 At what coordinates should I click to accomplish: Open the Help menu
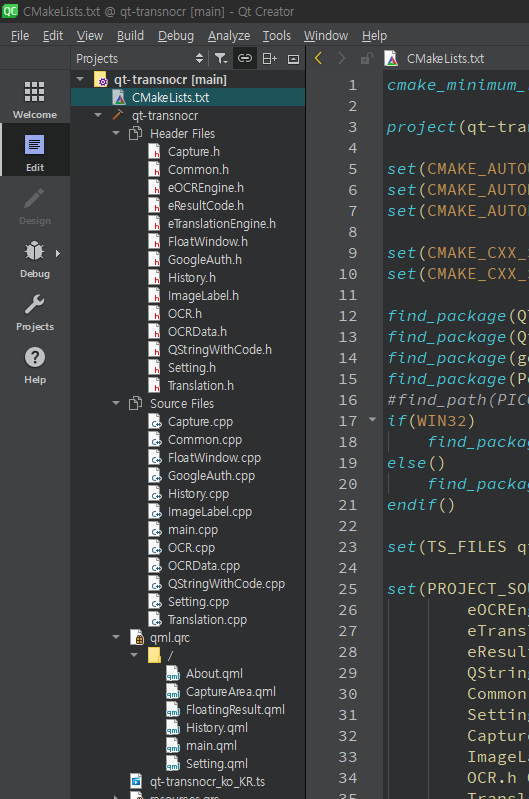coord(375,36)
